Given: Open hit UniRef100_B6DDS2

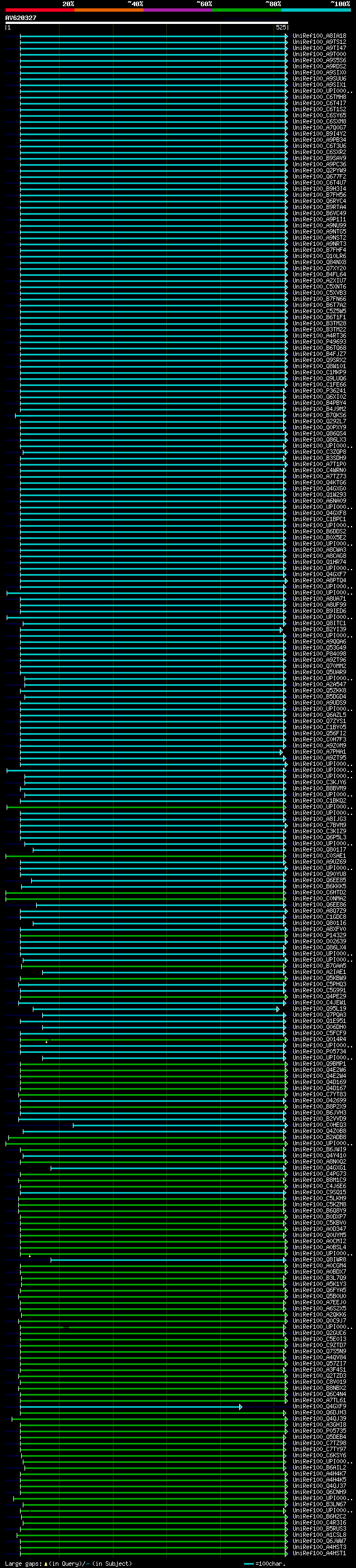Looking at the screenshot, I should point(319,531).
